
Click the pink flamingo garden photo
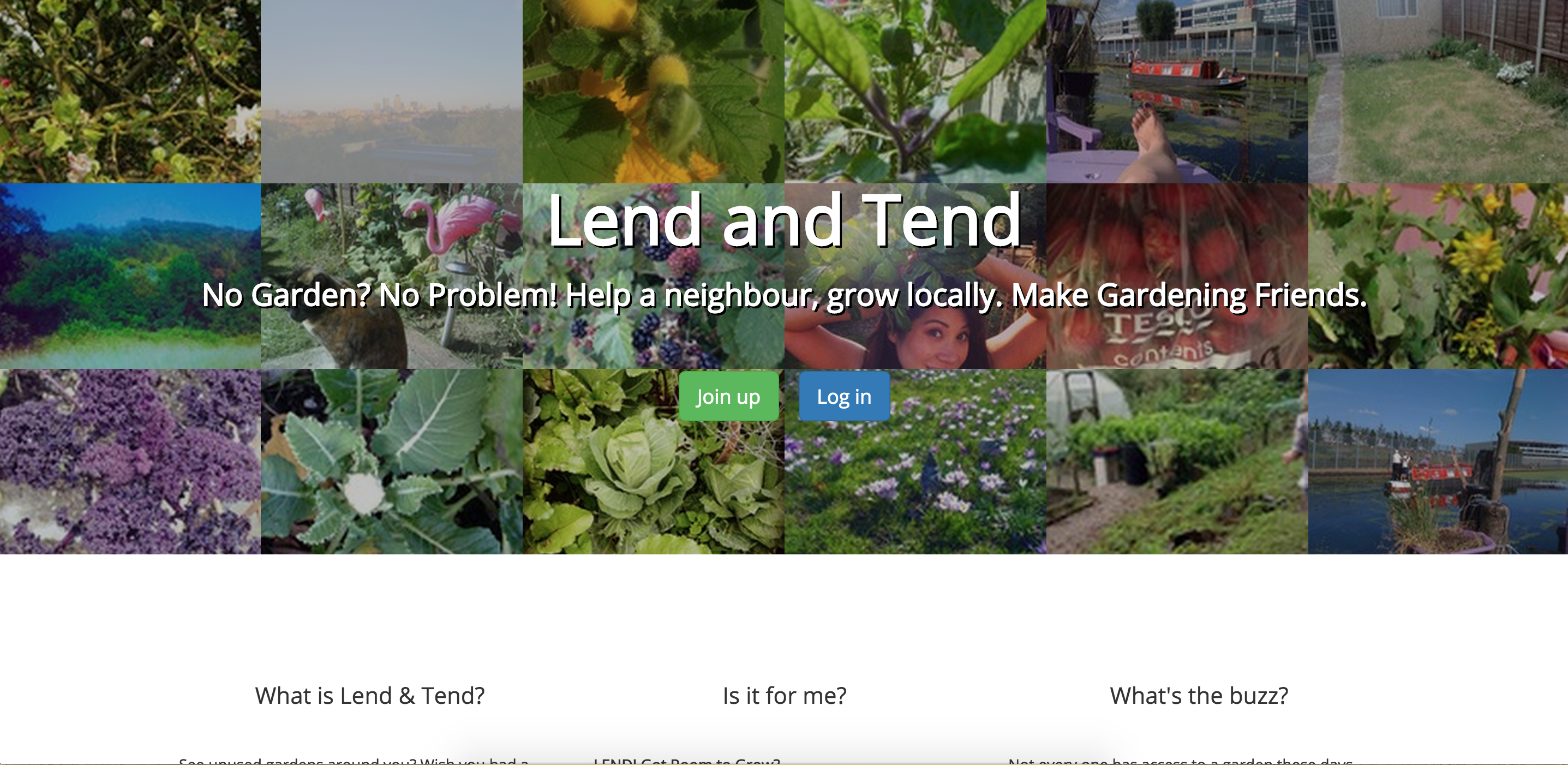tap(392, 276)
